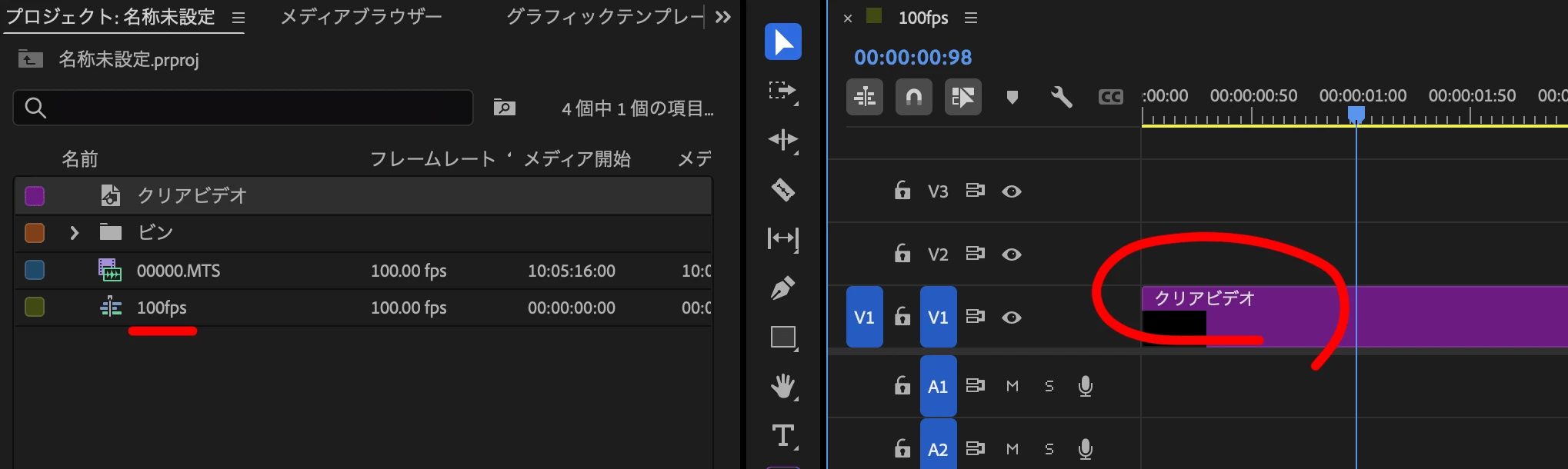This screenshot has width=1568, height=469.
Task: Click the find bin icon beside search
Action: pos(505,107)
